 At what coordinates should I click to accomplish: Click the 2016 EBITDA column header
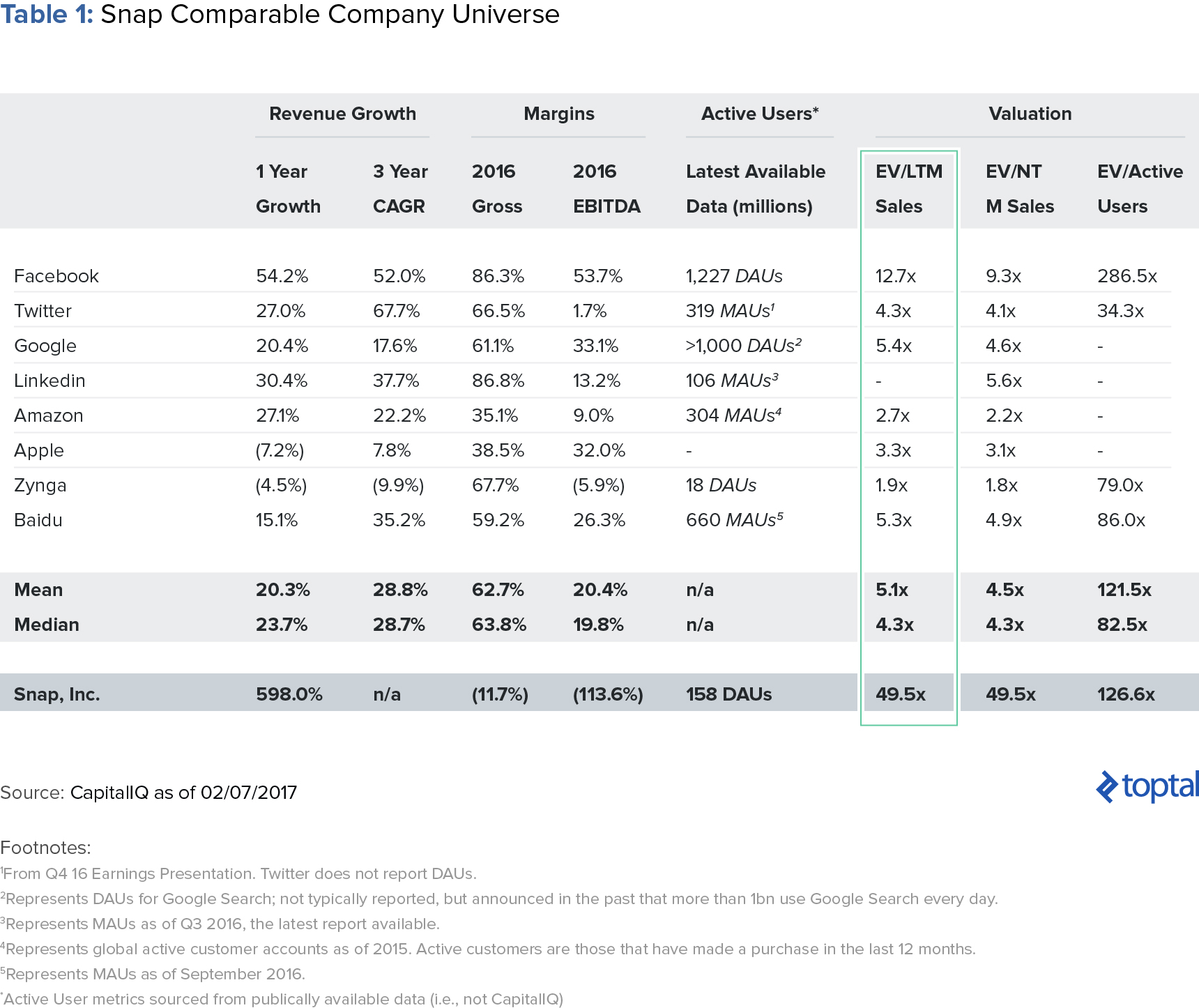606,189
